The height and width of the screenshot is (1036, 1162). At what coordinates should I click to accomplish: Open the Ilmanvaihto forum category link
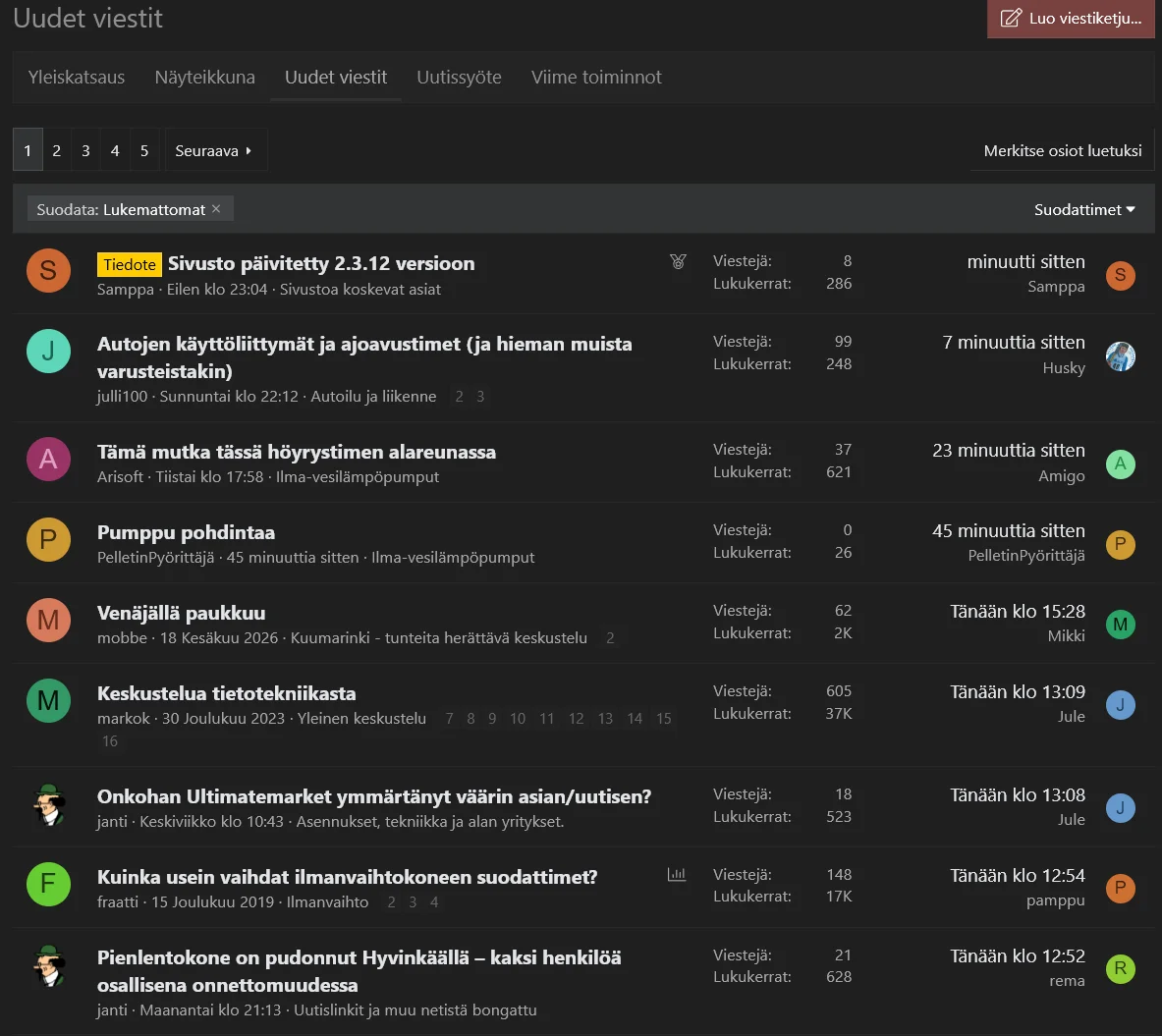[x=327, y=901]
